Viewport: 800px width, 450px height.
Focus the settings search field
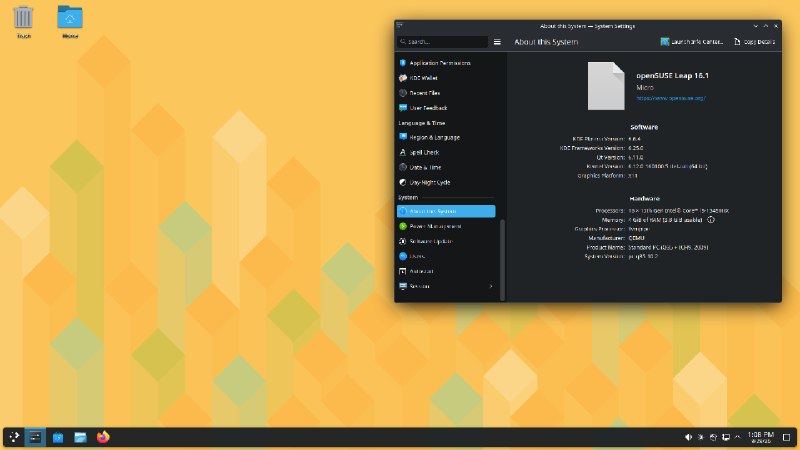[442, 42]
